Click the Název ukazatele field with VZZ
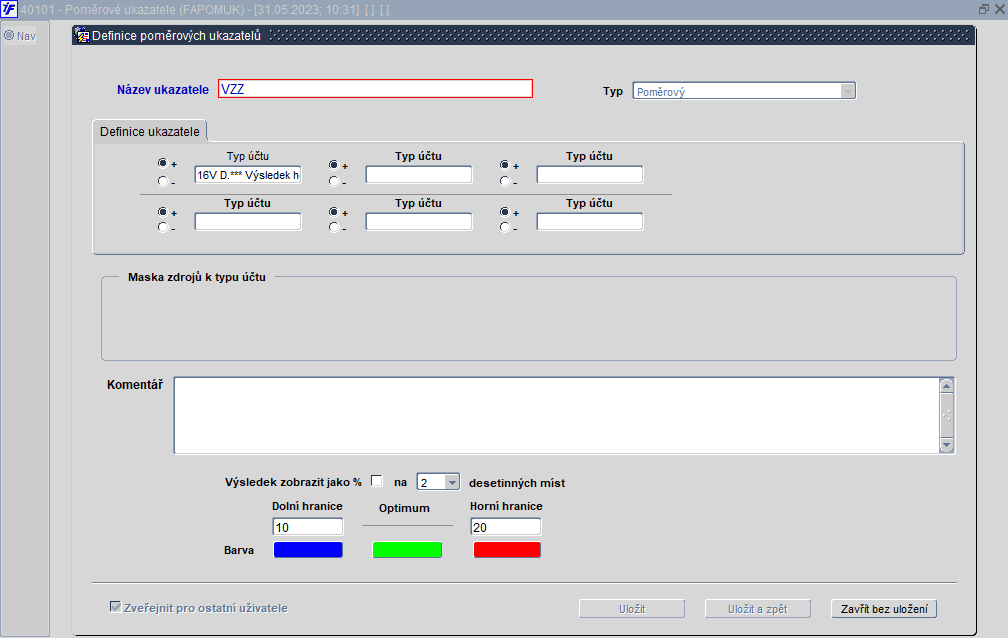The width and height of the screenshot is (1008, 638). (375, 89)
